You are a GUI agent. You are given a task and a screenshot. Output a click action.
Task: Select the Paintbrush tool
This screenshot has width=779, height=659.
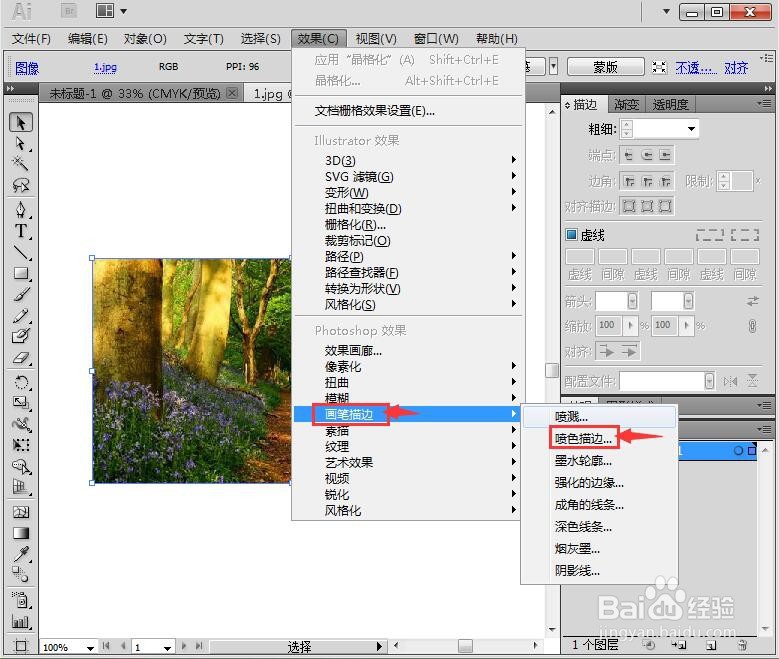click(20, 295)
